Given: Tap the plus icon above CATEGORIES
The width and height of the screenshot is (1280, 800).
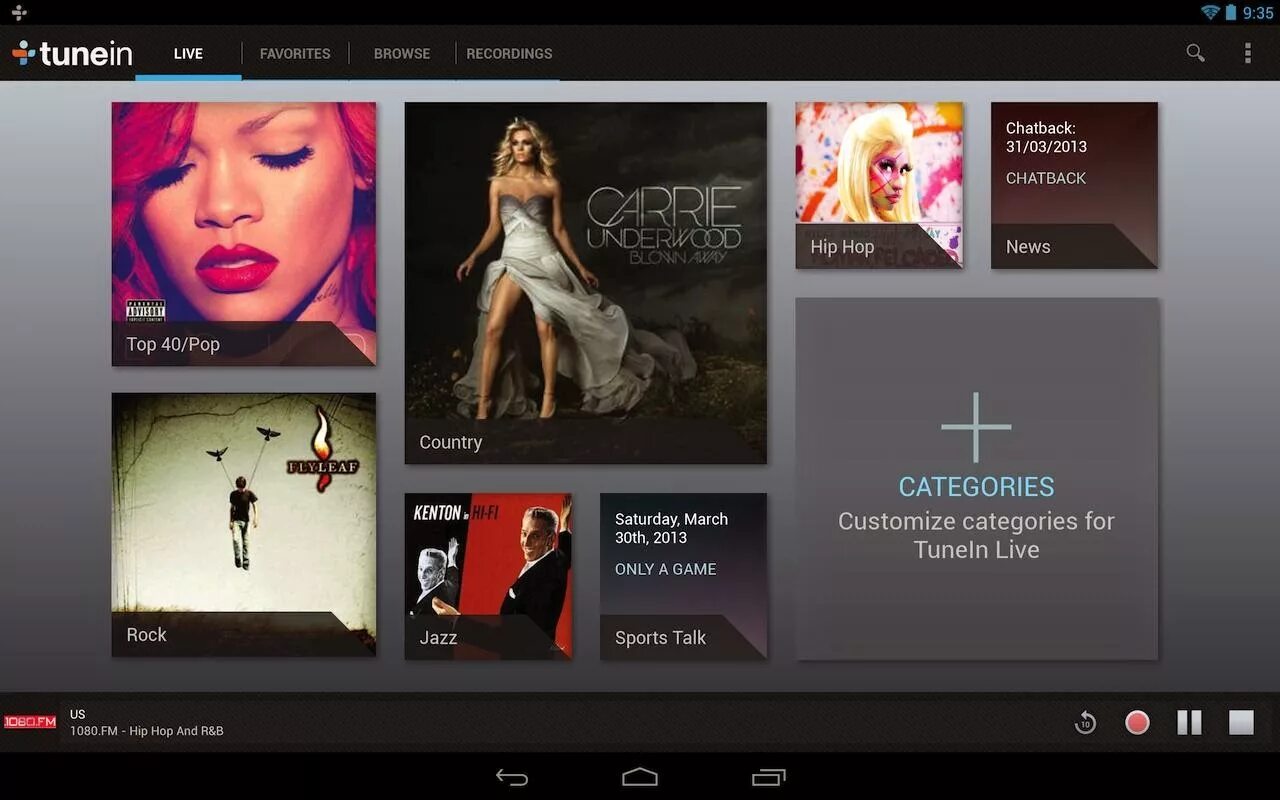Looking at the screenshot, I should (976, 427).
